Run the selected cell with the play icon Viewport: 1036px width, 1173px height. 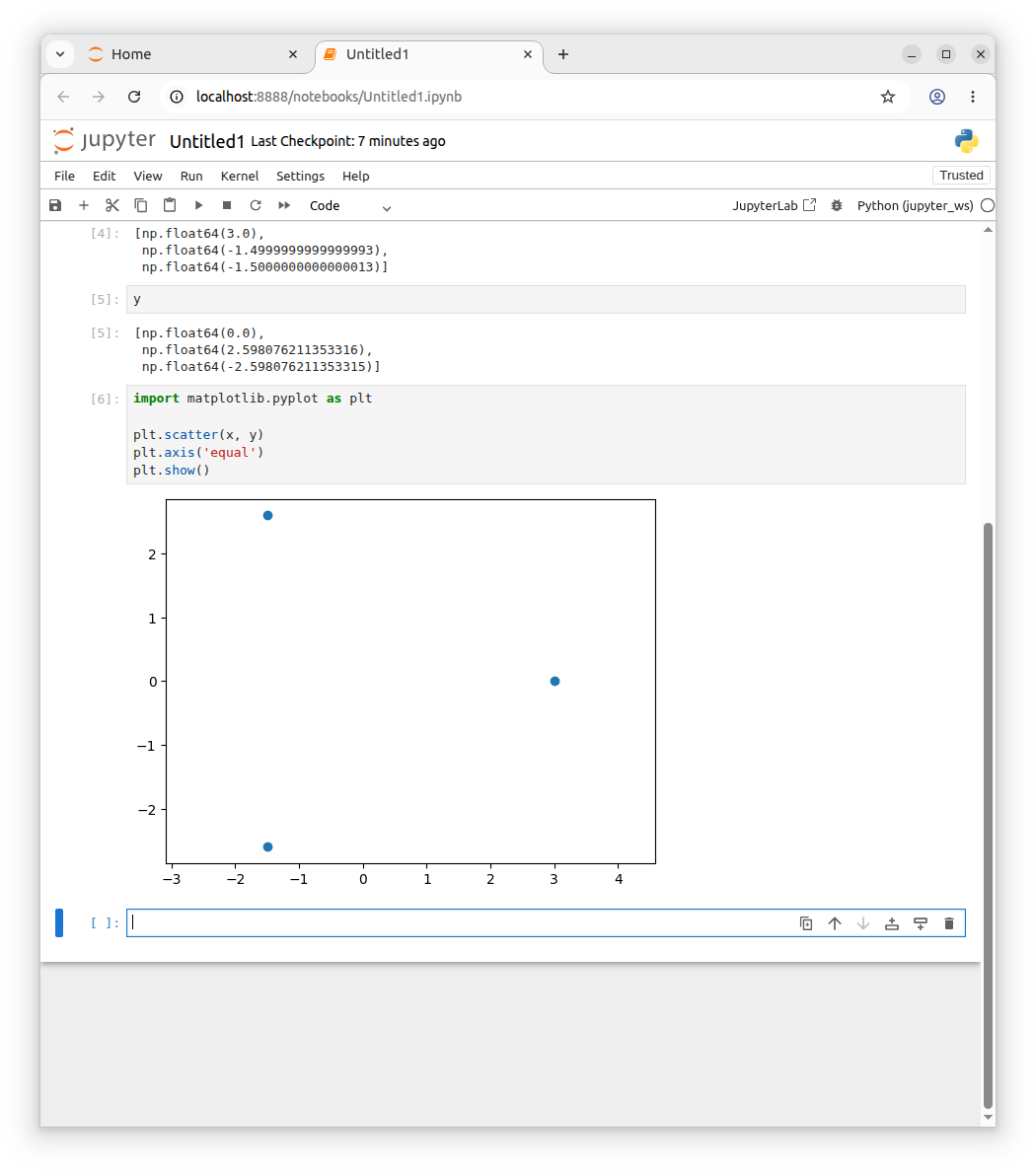pos(199,205)
